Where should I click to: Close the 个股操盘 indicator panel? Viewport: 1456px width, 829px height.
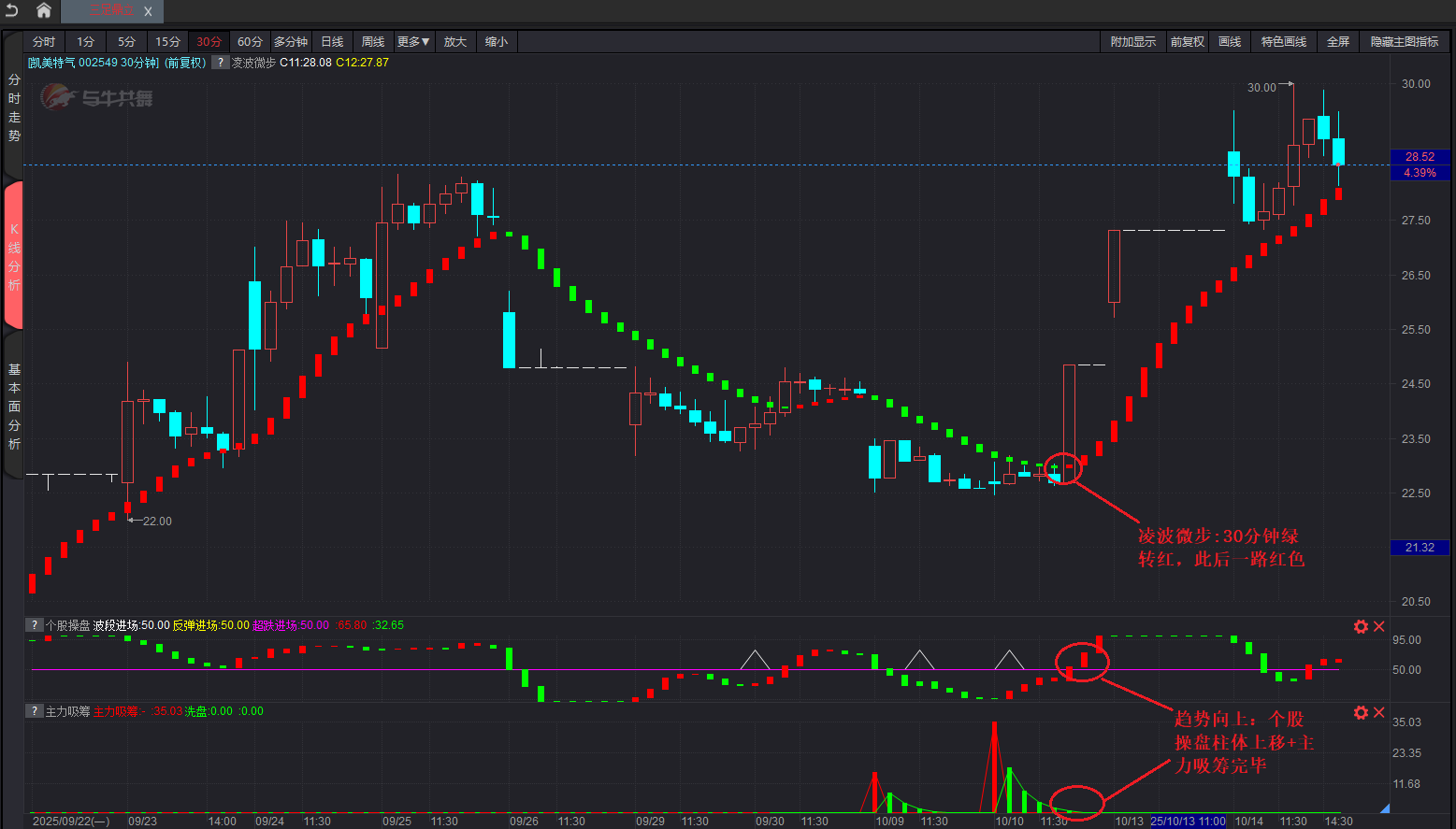tap(1378, 626)
